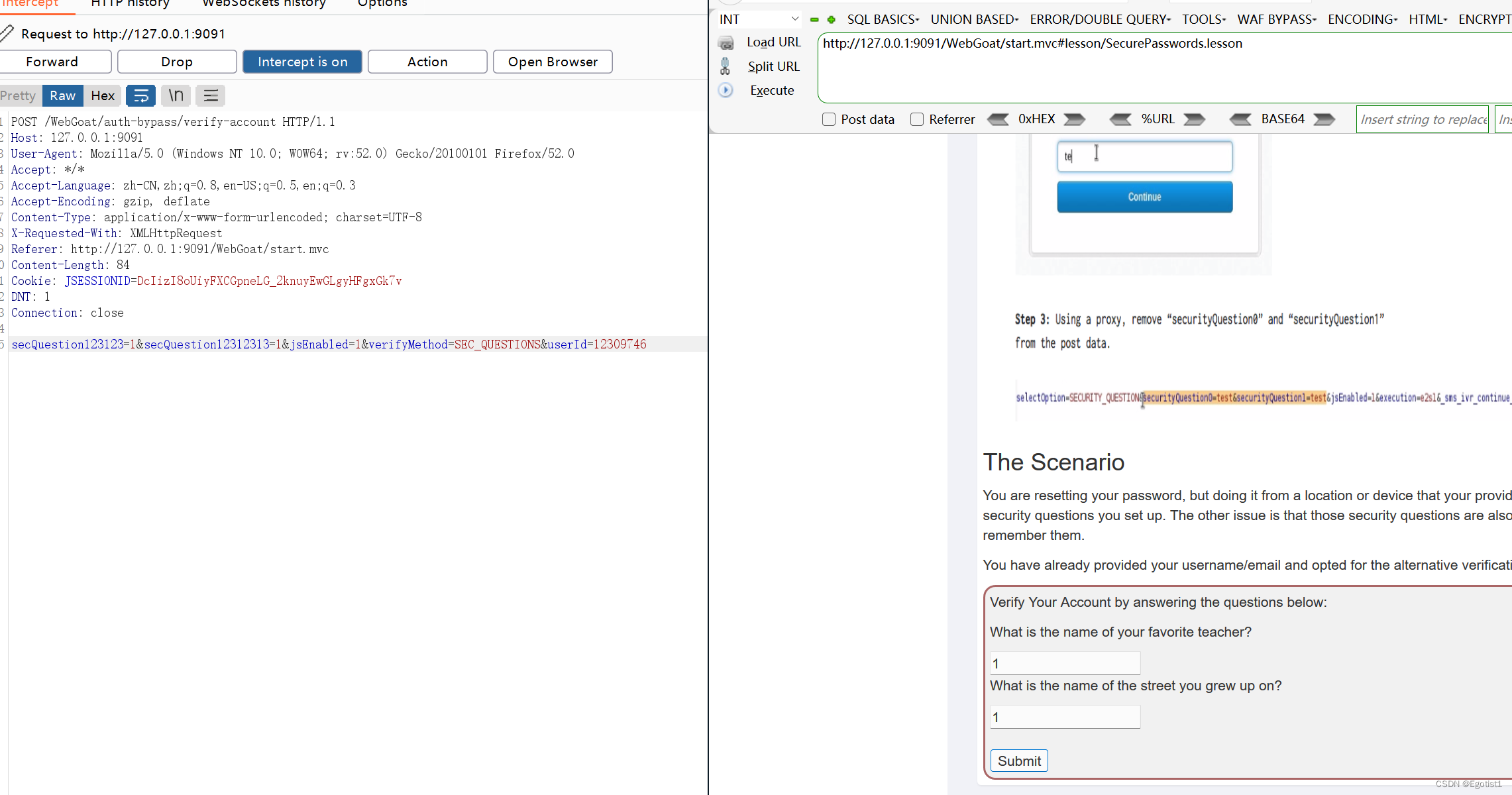The width and height of the screenshot is (1512, 795).
Task: Toggle the Intercept is on button
Action: (x=302, y=62)
